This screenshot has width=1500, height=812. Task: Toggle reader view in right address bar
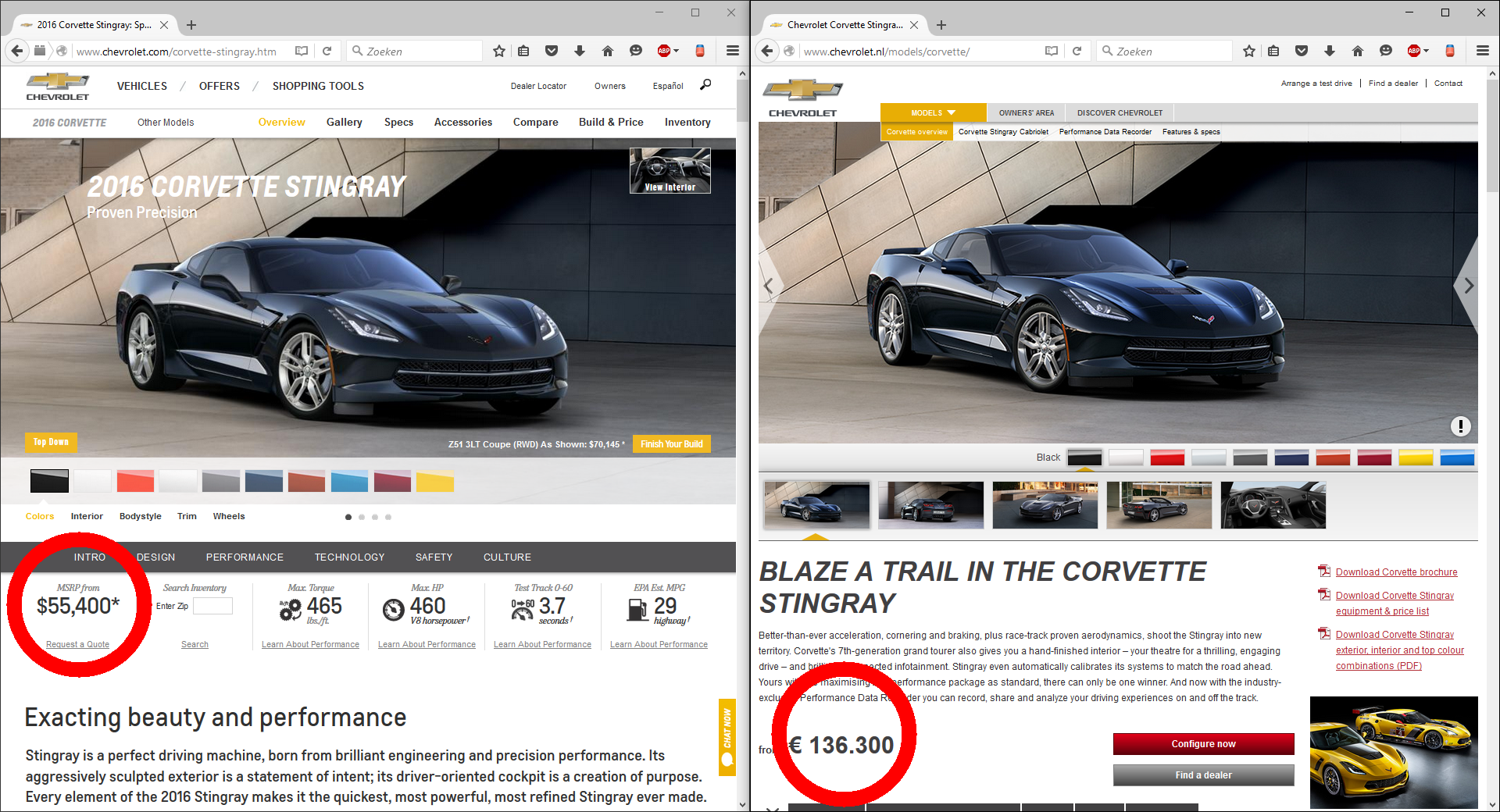[1052, 51]
